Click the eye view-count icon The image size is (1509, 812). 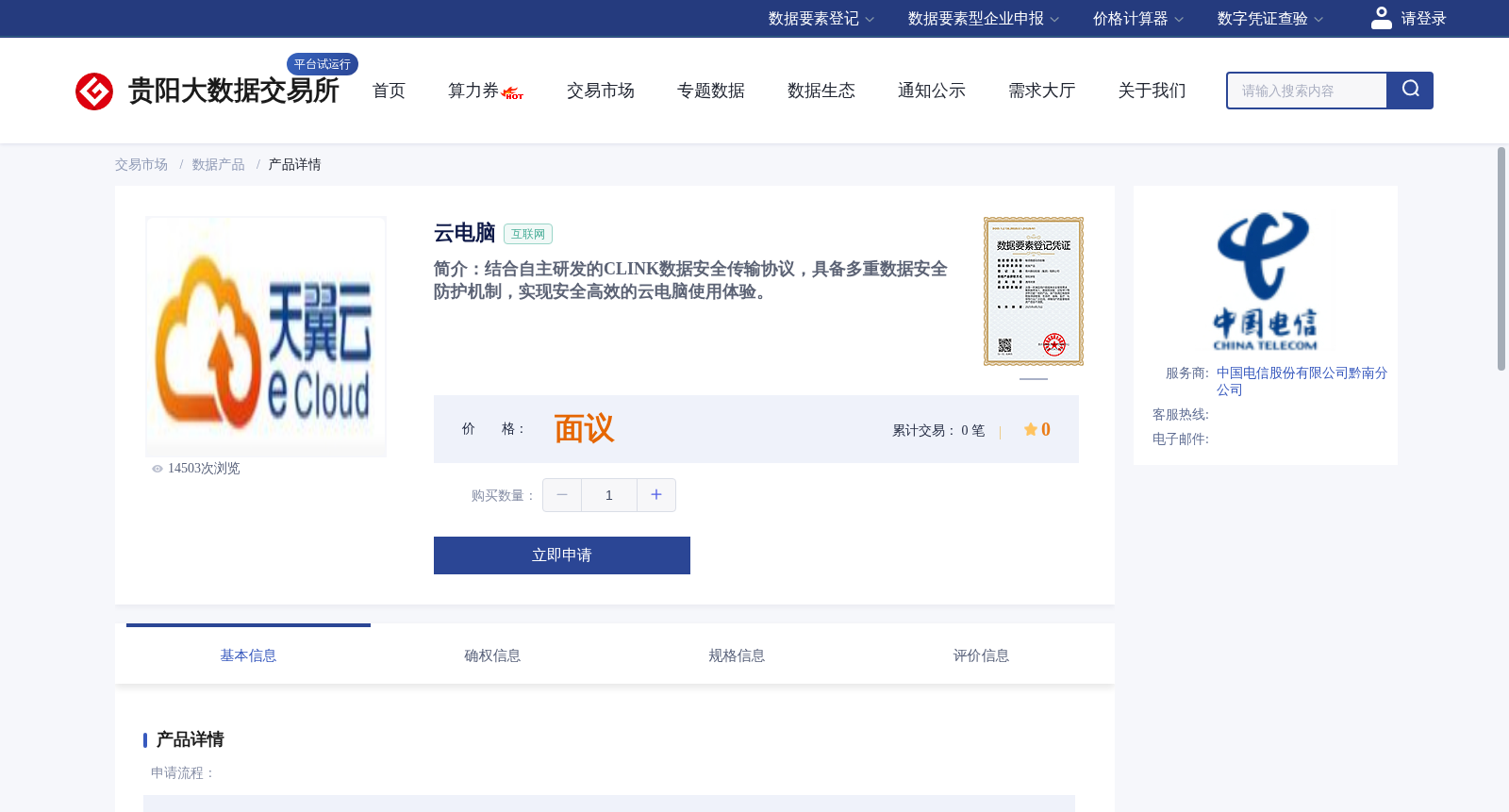pyautogui.click(x=158, y=469)
